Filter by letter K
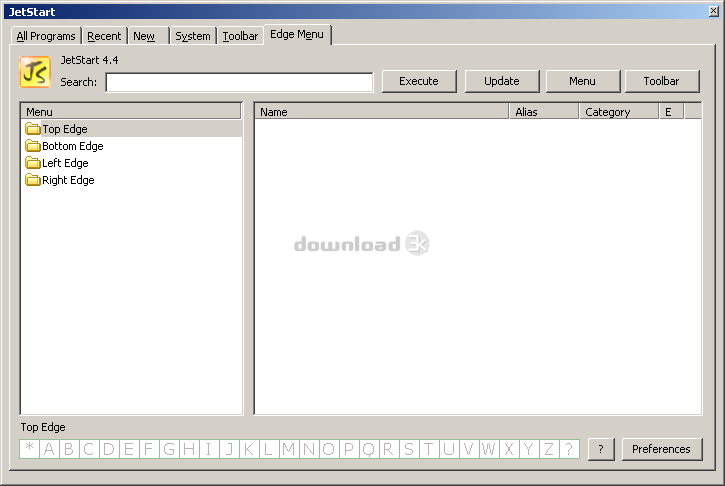The width and height of the screenshot is (725, 486). click(x=249, y=449)
